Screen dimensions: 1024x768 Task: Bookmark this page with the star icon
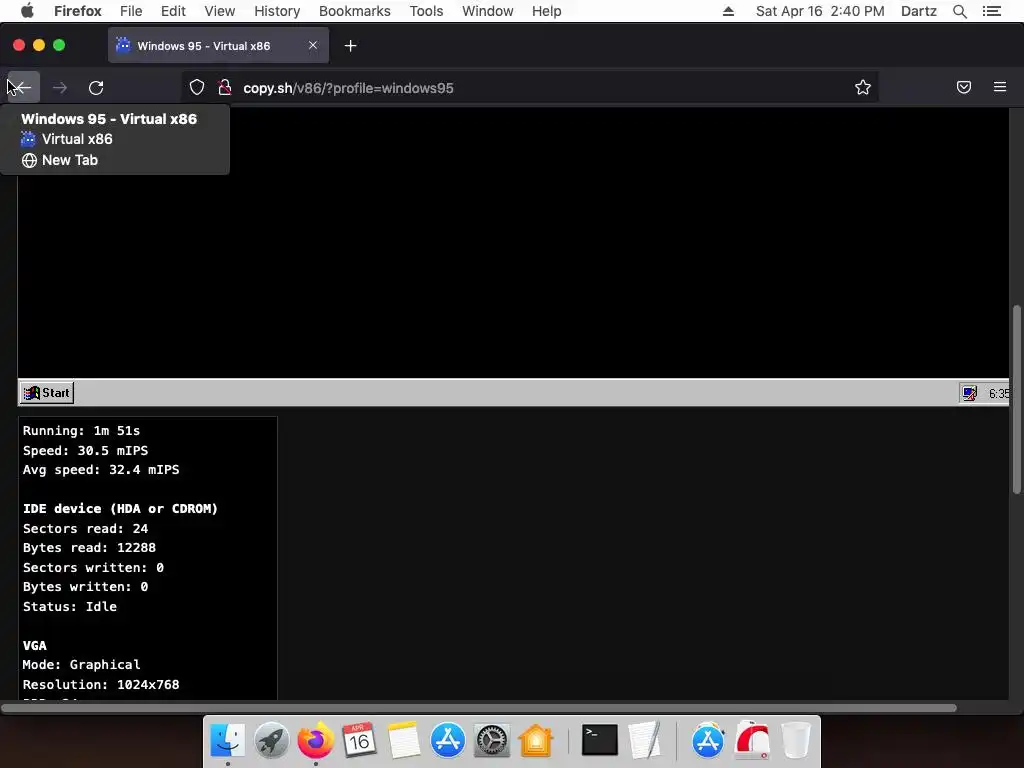tap(863, 88)
